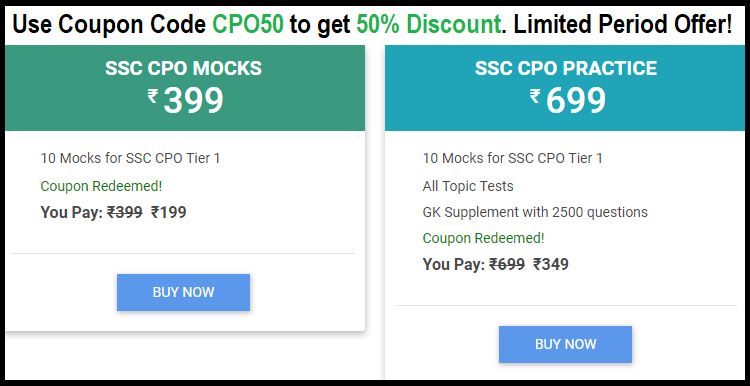Click the rupee symbol beside 399
The image size is (750, 386).
[153, 97]
